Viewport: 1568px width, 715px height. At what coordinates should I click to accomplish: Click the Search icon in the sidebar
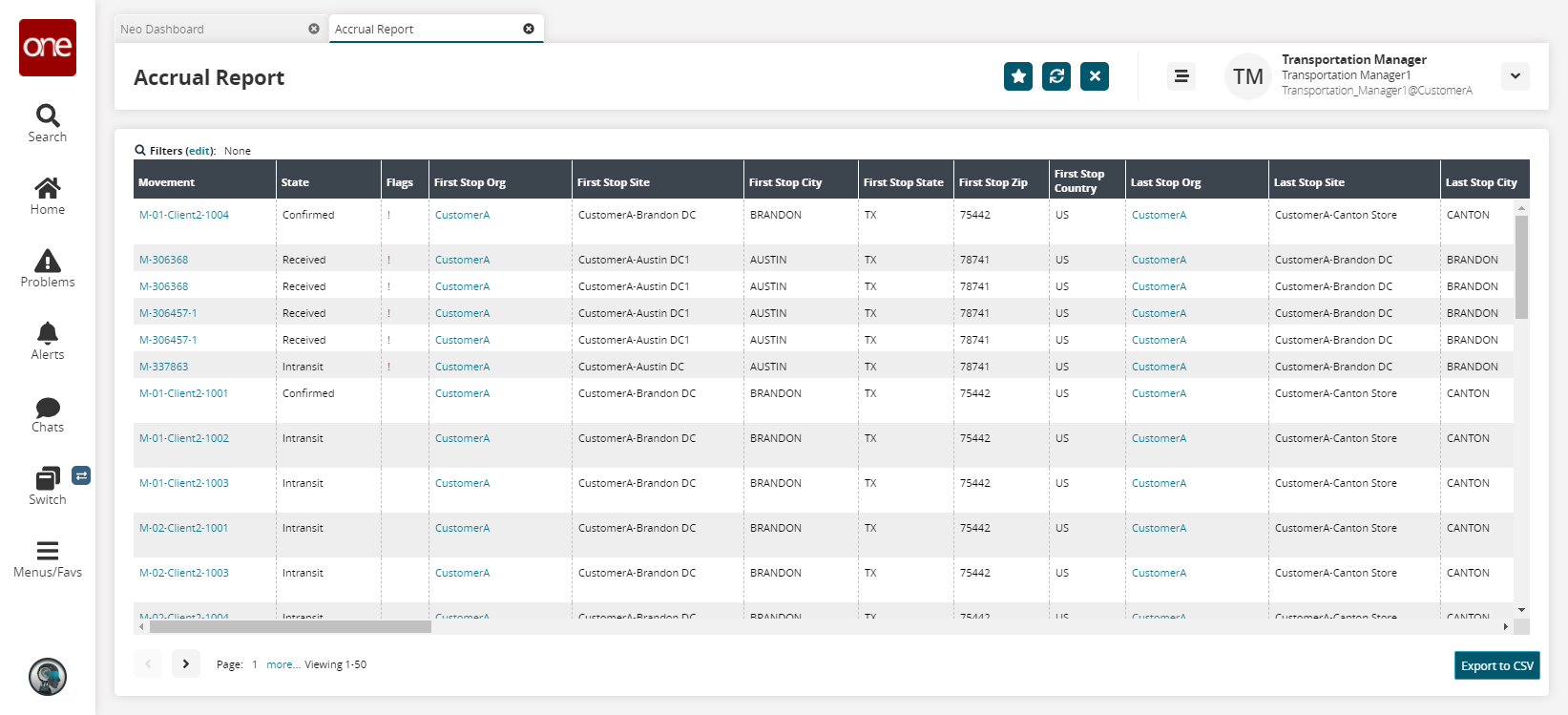click(x=48, y=123)
